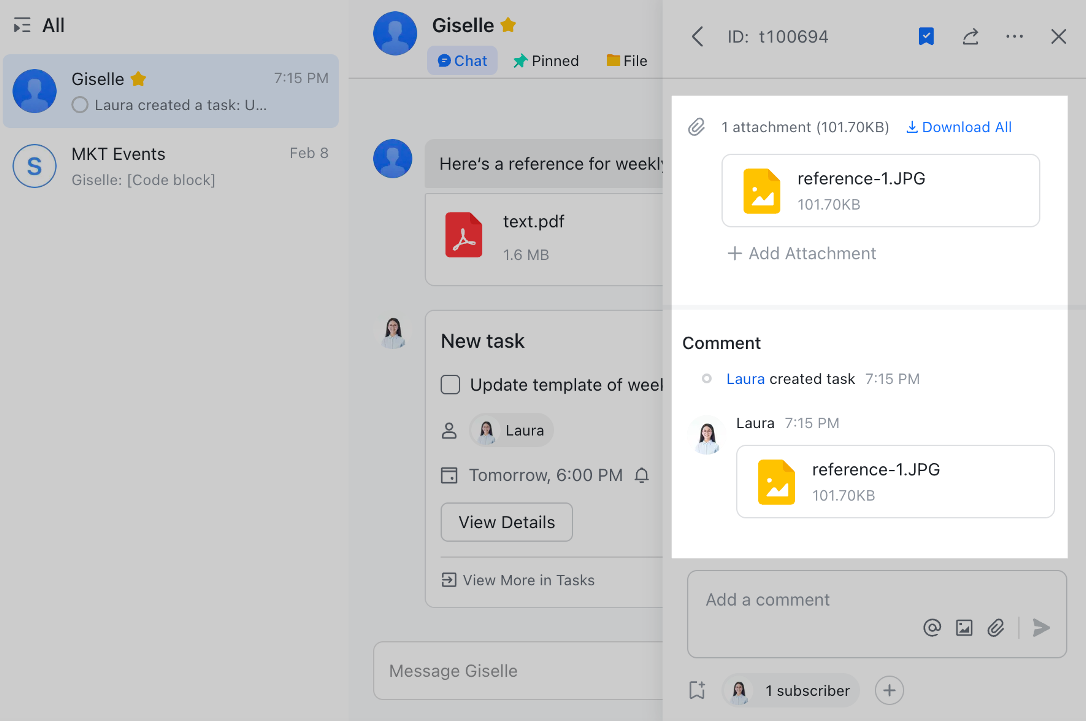Close the task details panel

1058,37
